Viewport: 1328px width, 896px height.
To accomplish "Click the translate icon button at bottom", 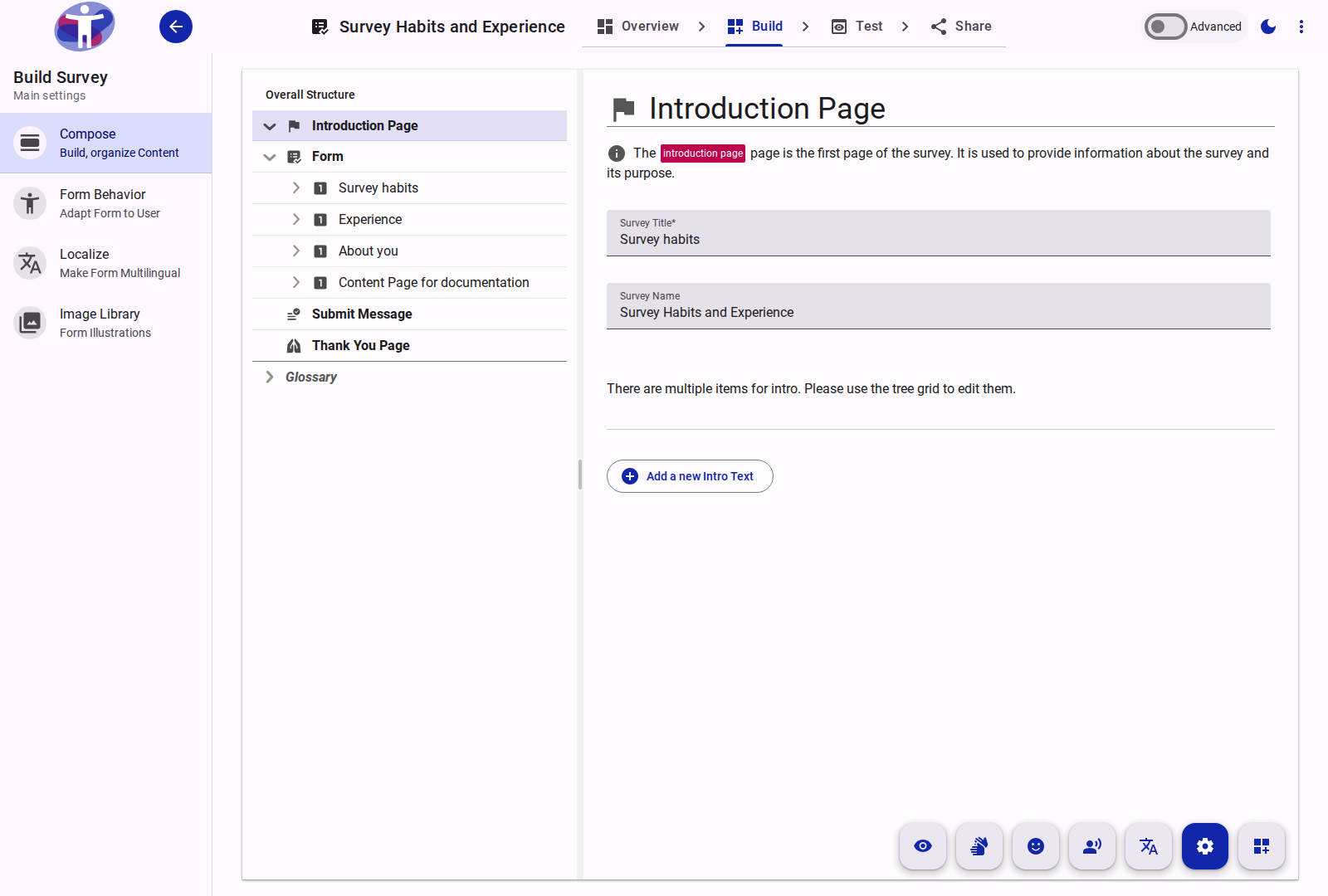I will pyautogui.click(x=1149, y=846).
